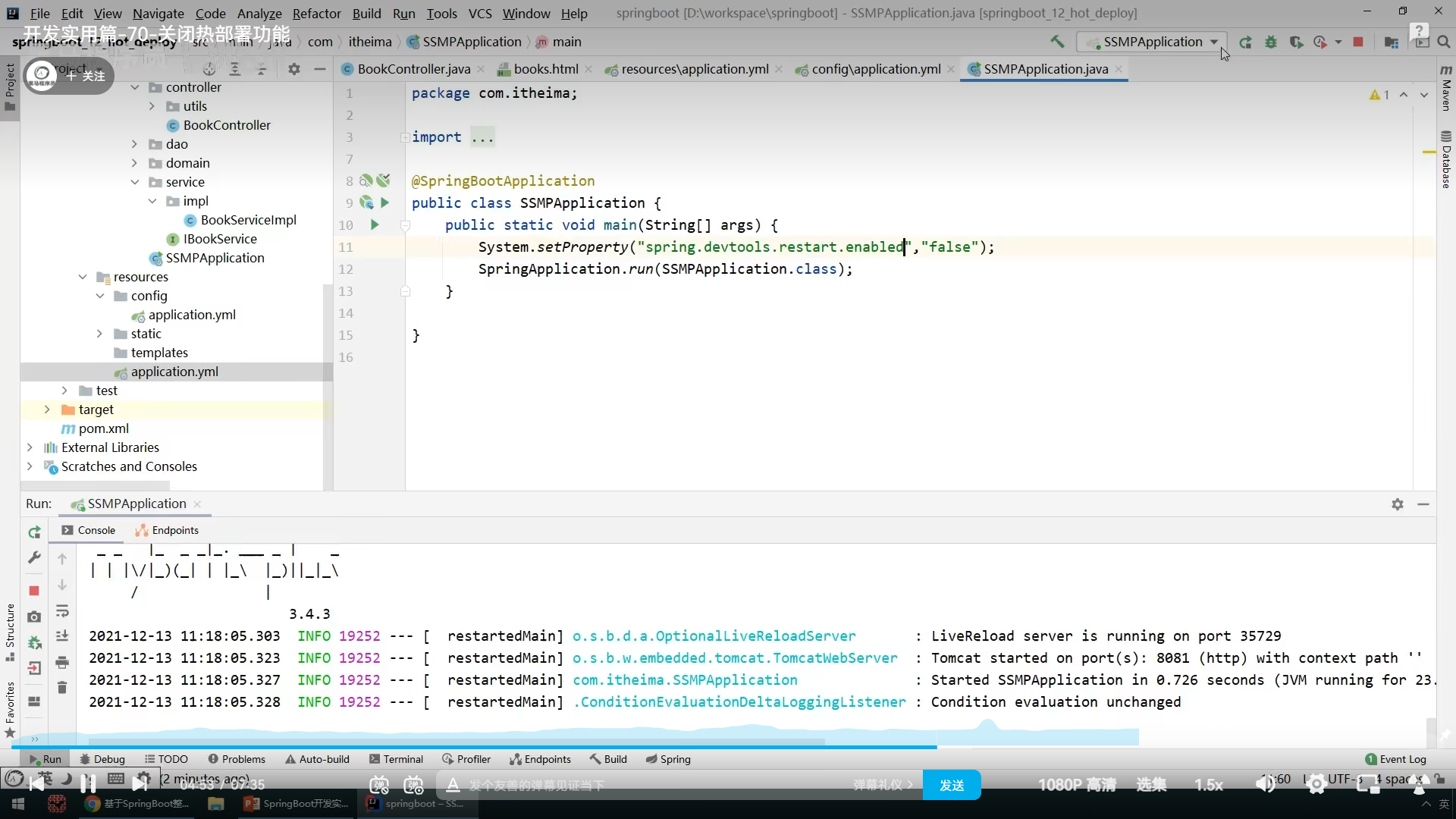Click the Debug bug icon in top toolbar
The width and height of the screenshot is (1456, 819).
(1271, 42)
